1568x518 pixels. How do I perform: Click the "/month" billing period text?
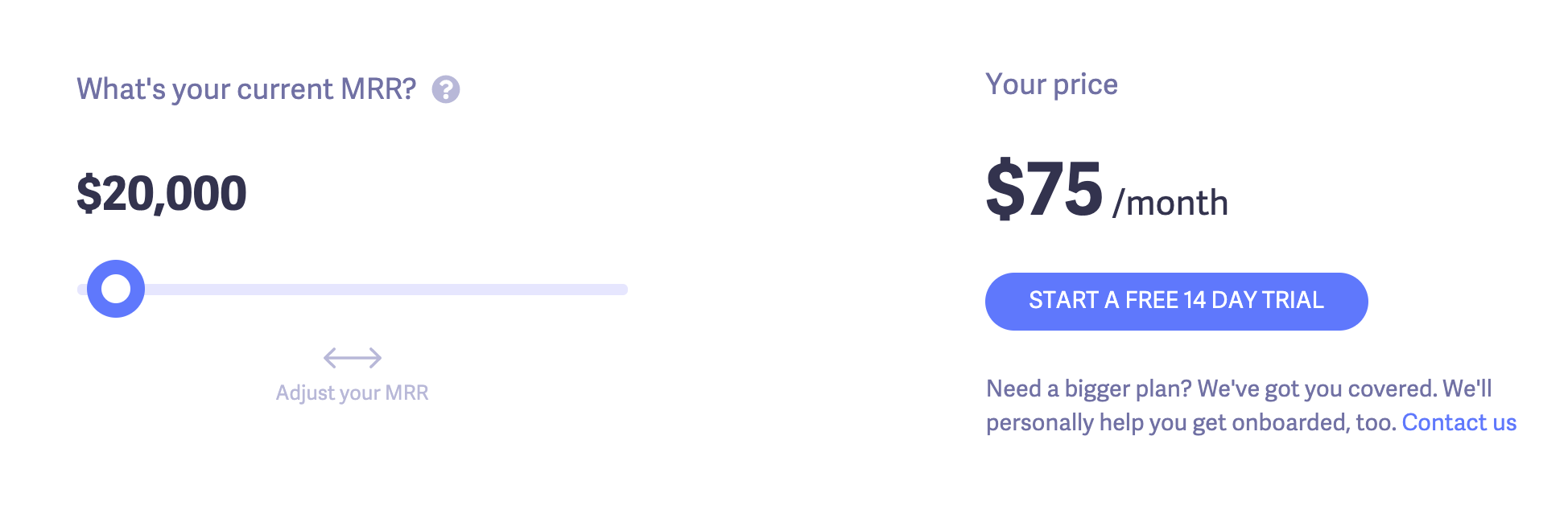click(1170, 203)
